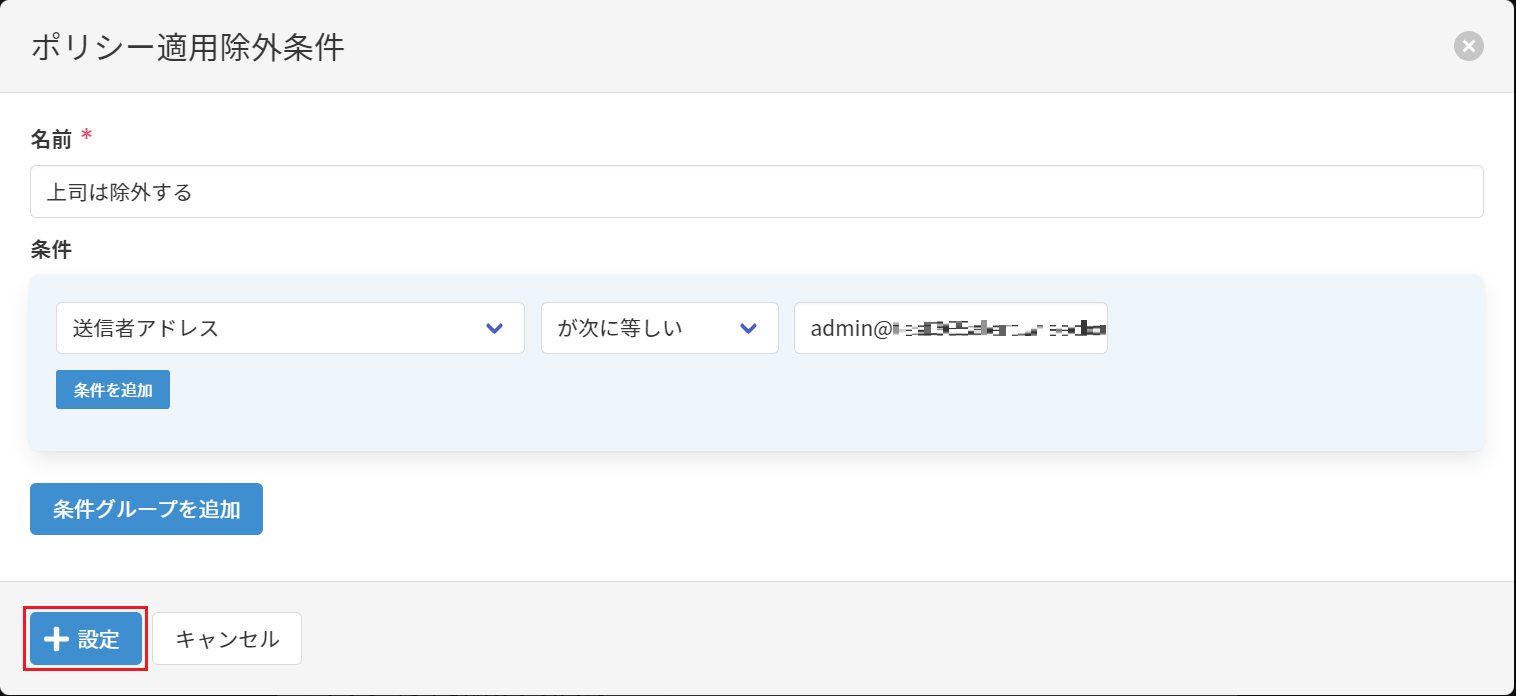Dismiss changes with キャンセル button

227,639
